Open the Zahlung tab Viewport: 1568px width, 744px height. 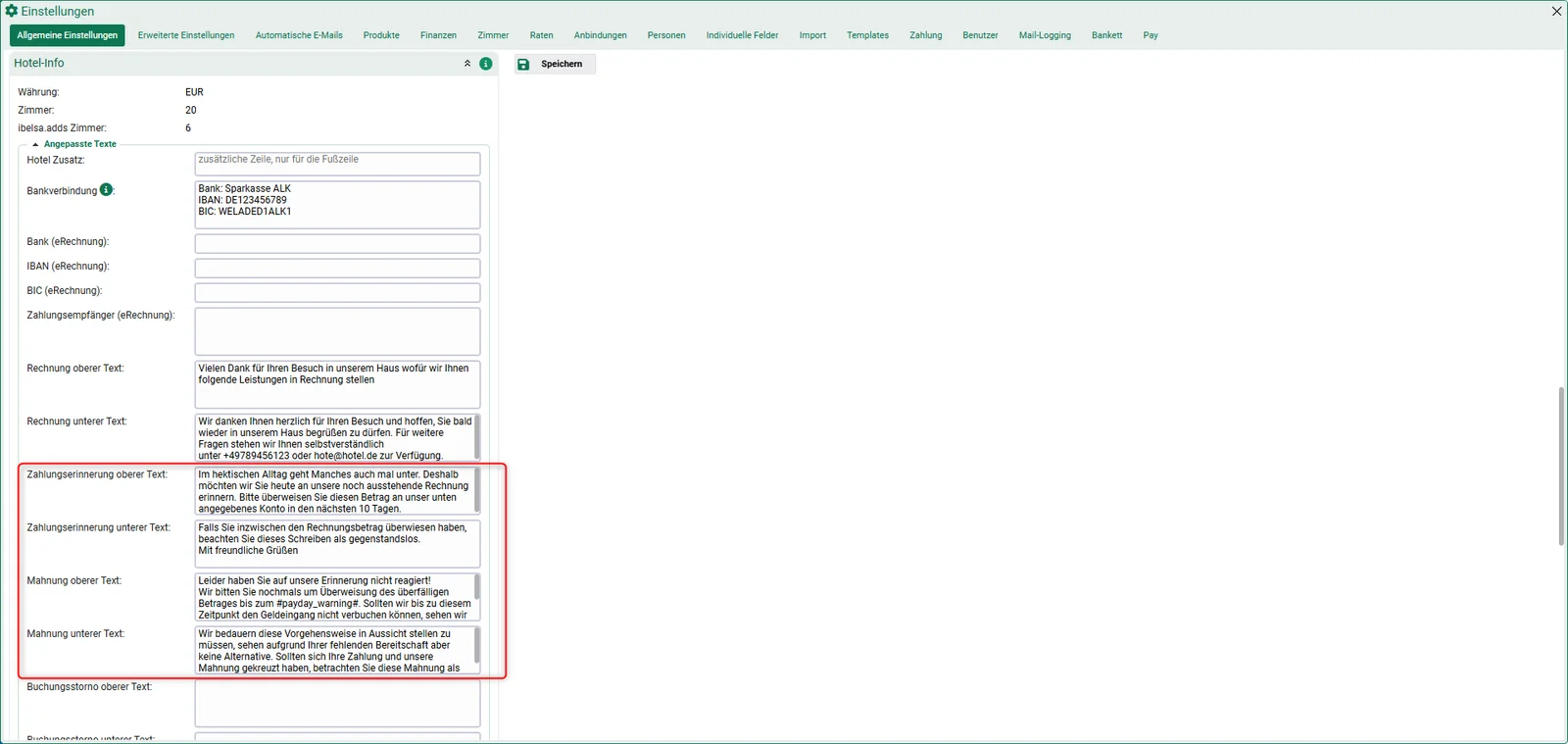tap(925, 35)
